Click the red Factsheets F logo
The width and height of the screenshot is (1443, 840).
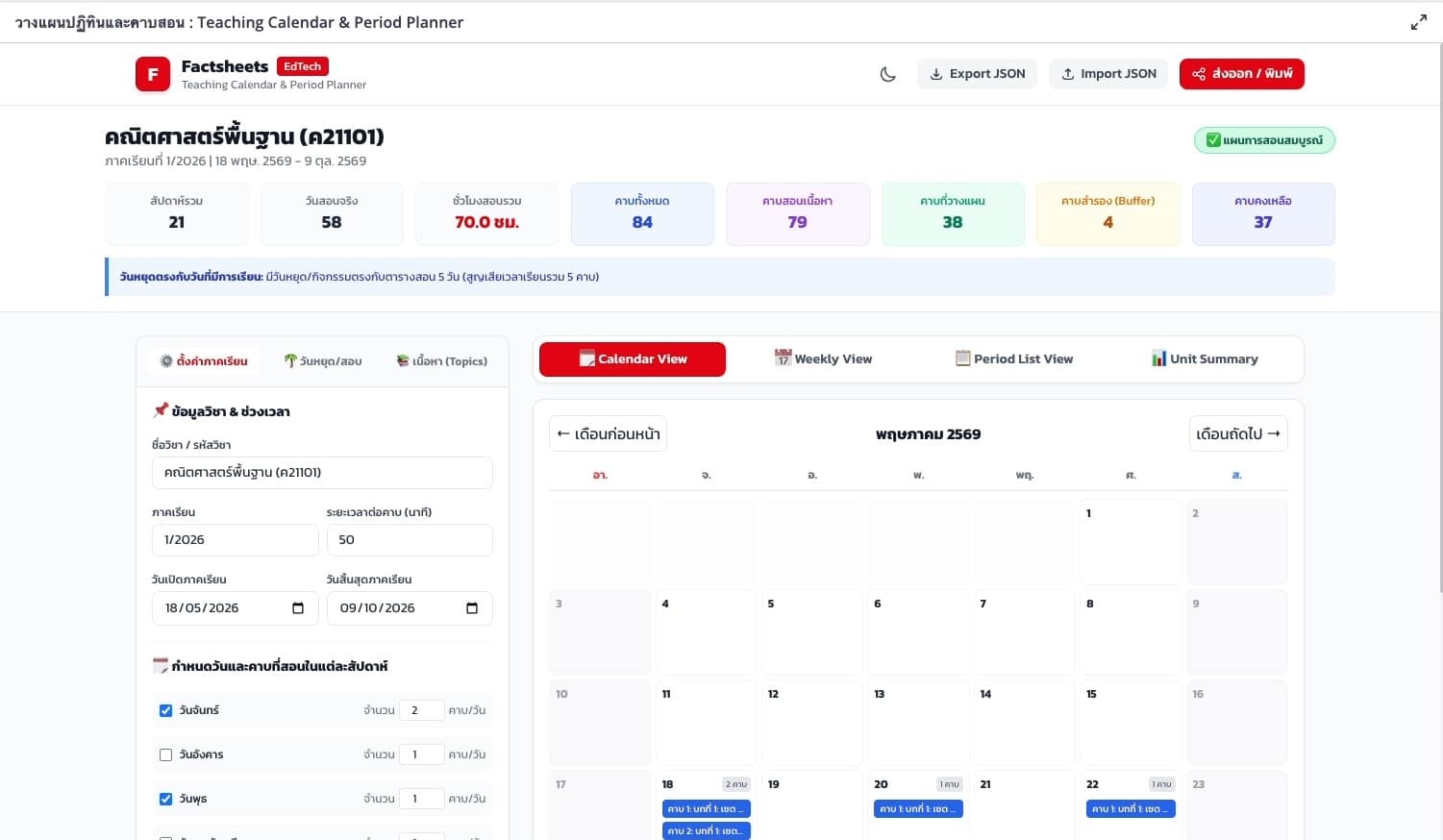coord(153,74)
